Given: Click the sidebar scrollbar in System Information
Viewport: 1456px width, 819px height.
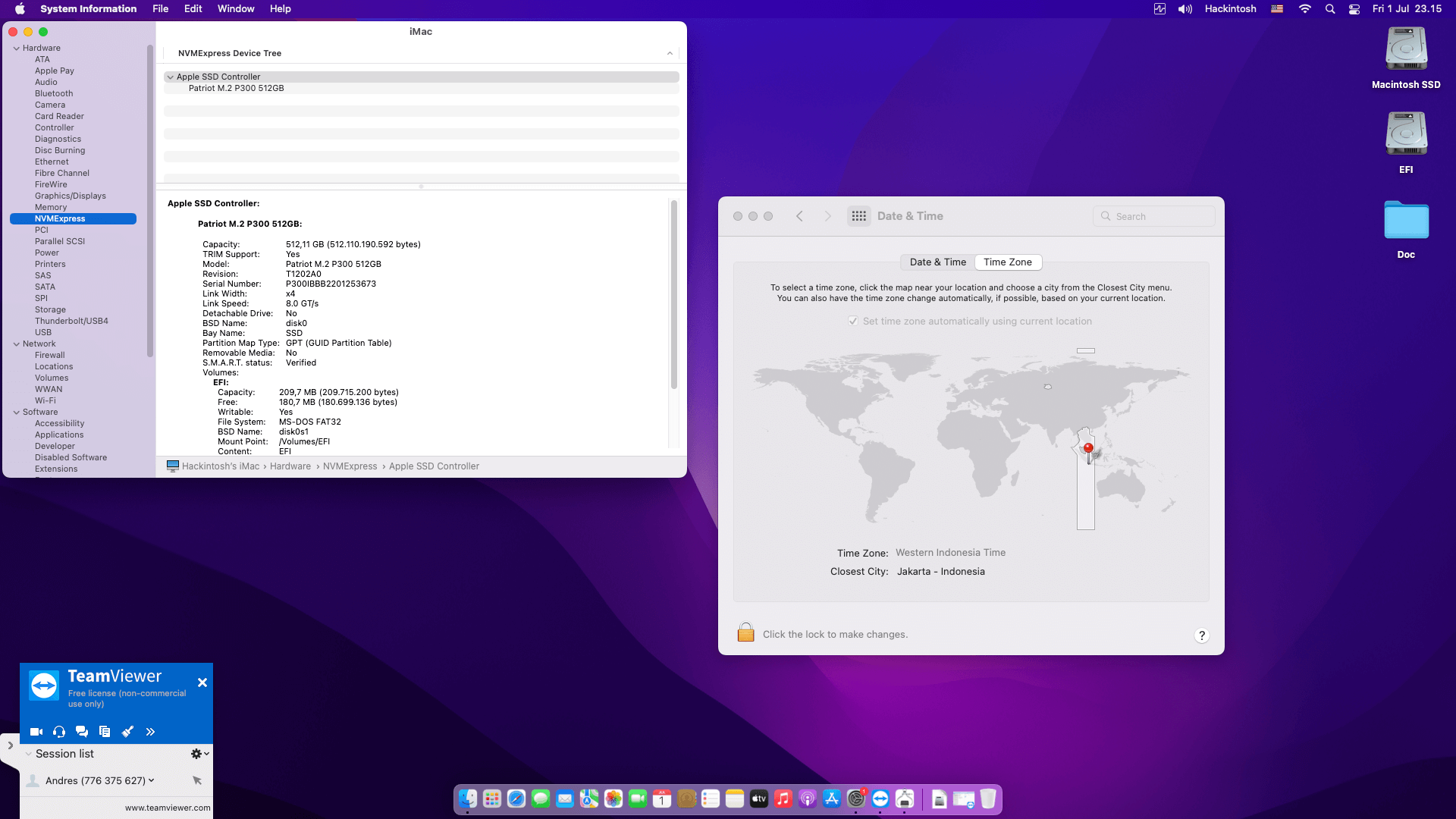Looking at the screenshot, I should [150, 200].
